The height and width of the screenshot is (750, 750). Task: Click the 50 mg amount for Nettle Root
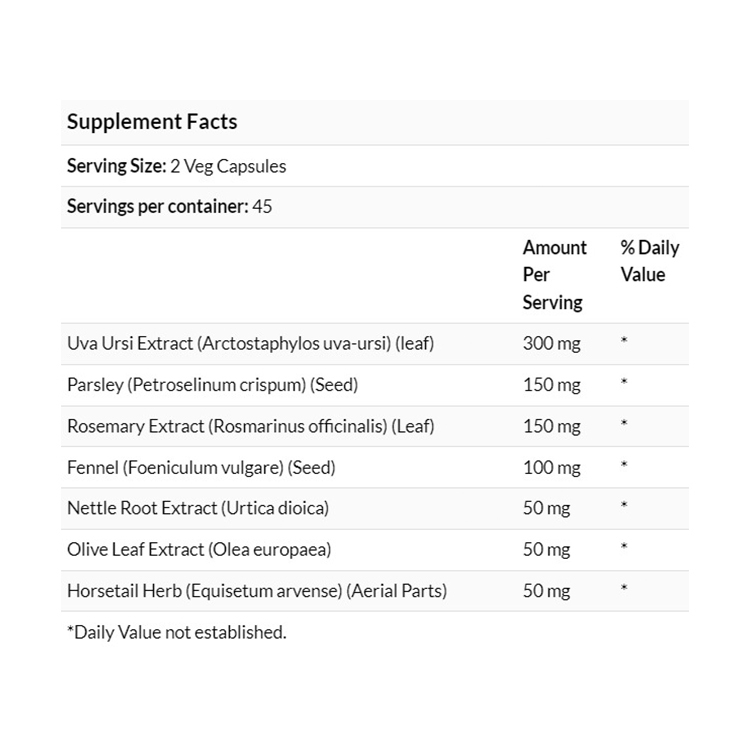546,508
